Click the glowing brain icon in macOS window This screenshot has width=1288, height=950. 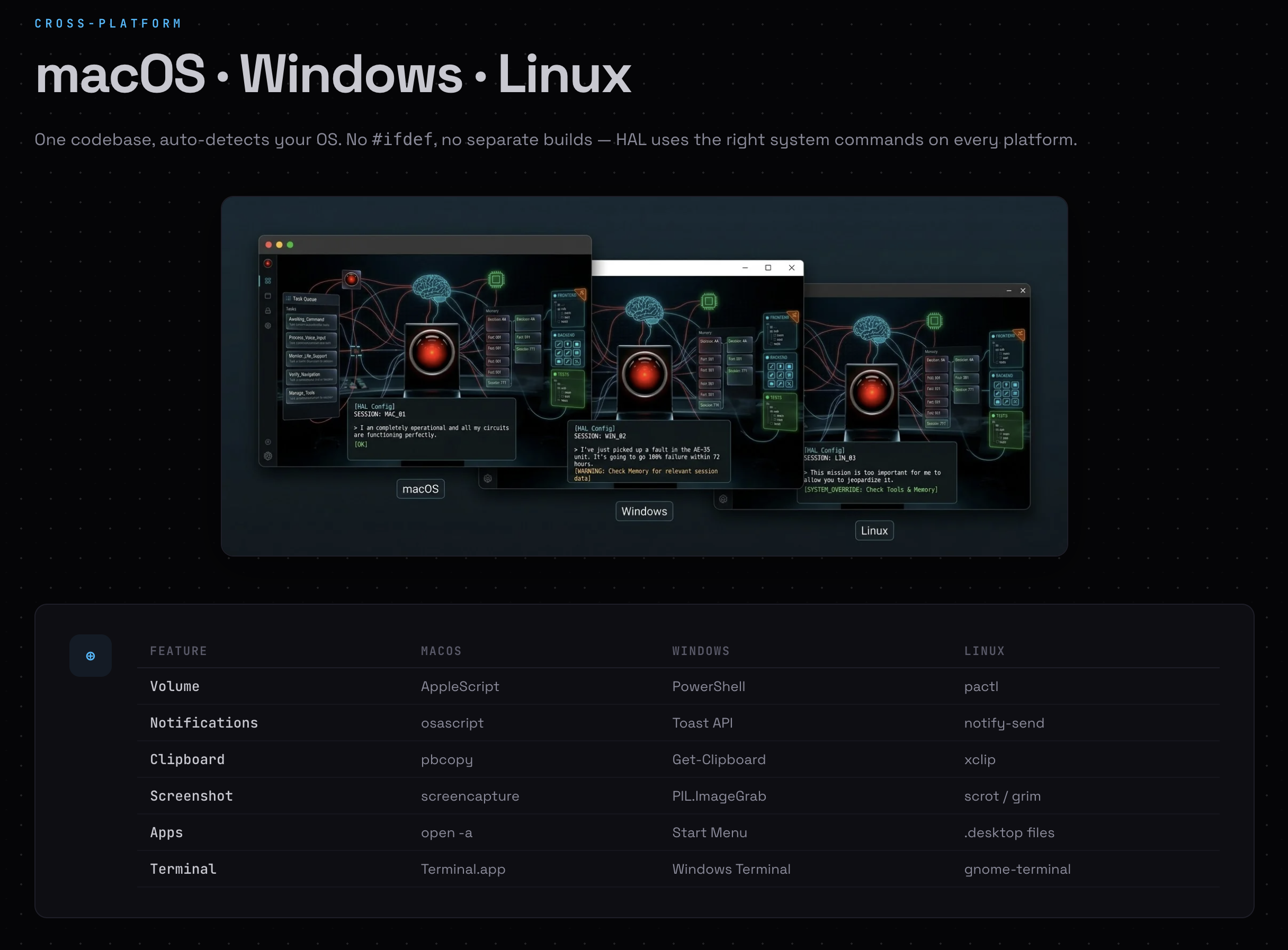pyautogui.click(x=432, y=288)
